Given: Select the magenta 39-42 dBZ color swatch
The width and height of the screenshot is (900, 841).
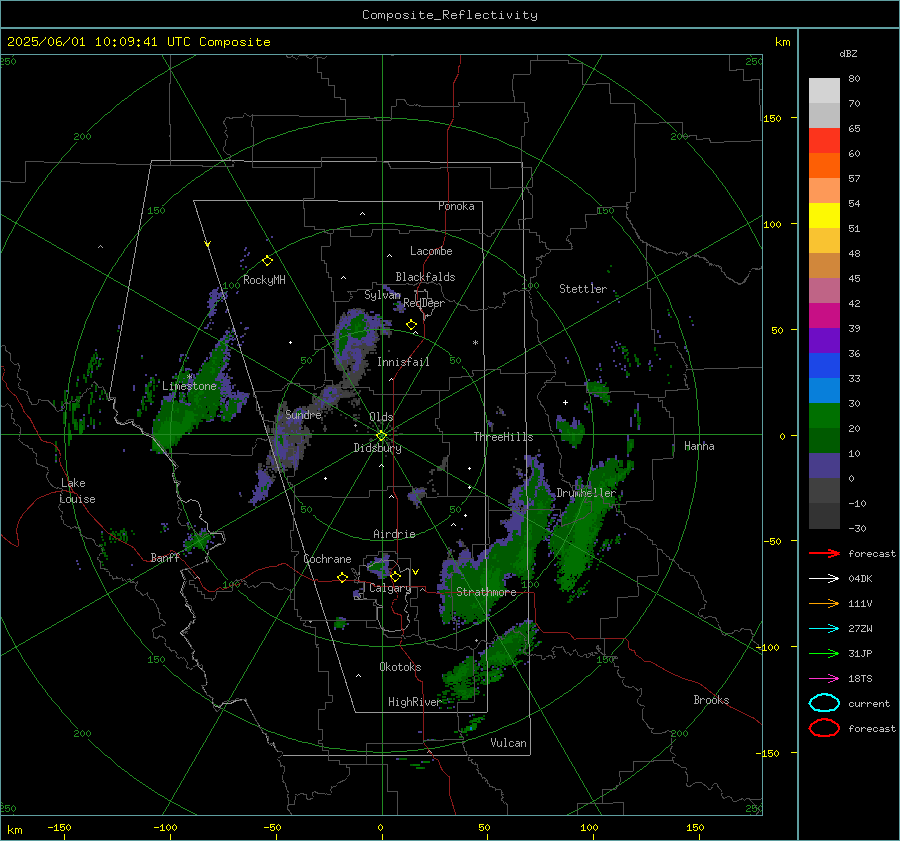Looking at the screenshot, I should coord(824,316).
